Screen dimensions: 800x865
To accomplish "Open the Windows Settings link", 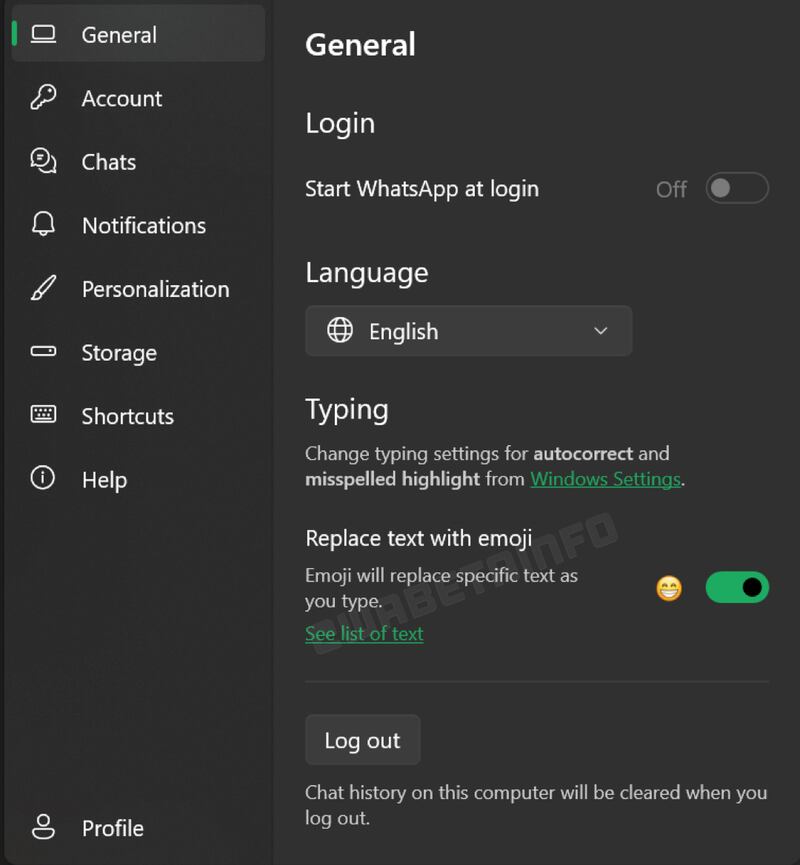I will 605,479.
